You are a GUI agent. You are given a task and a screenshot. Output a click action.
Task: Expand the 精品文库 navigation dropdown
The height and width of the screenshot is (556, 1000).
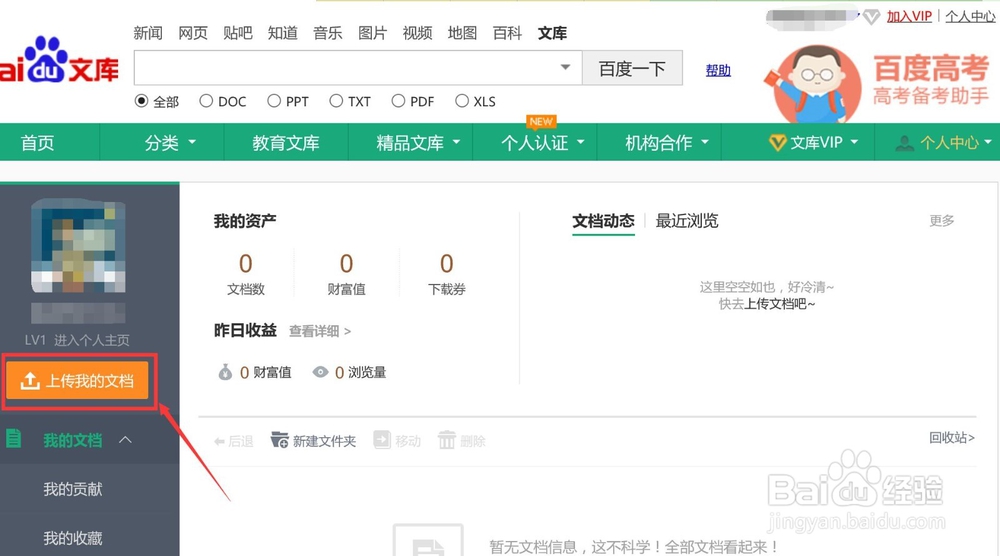[456, 142]
